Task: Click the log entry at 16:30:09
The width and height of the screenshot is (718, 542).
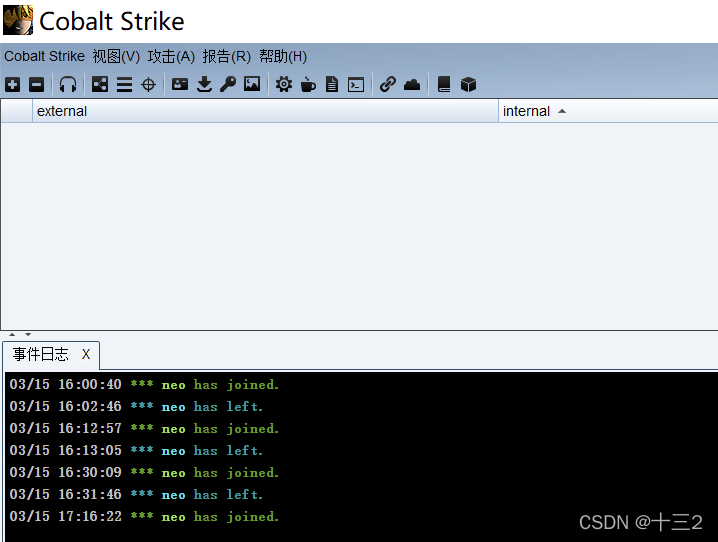Action: click(x=144, y=472)
